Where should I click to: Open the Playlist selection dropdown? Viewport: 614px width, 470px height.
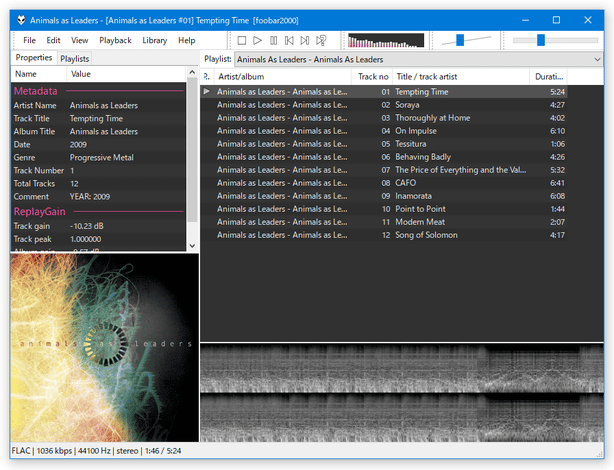[x=418, y=59]
